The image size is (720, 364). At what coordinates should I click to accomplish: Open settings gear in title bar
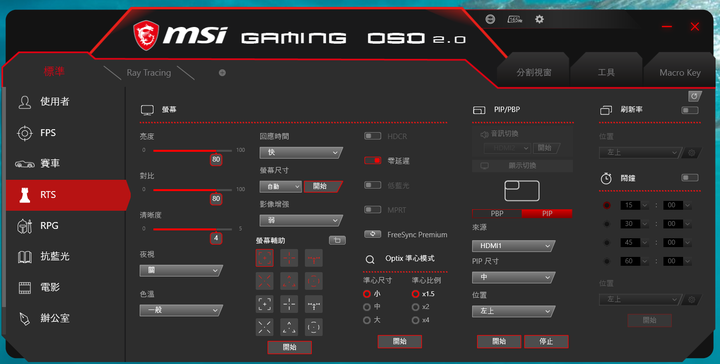click(x=540, y=19)
